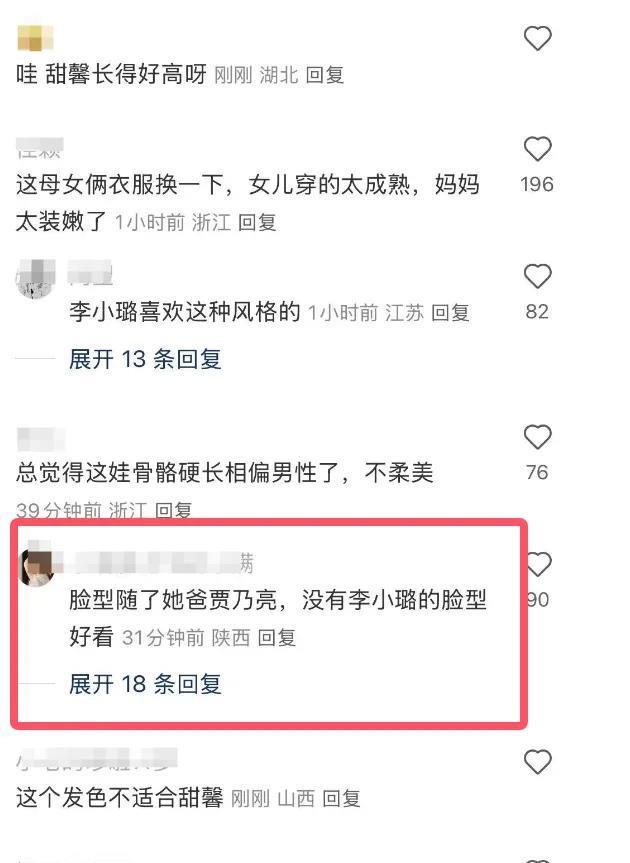
Task: Like the 脸型随了她爸贾乃亮 comment
Action: (539, 565)
